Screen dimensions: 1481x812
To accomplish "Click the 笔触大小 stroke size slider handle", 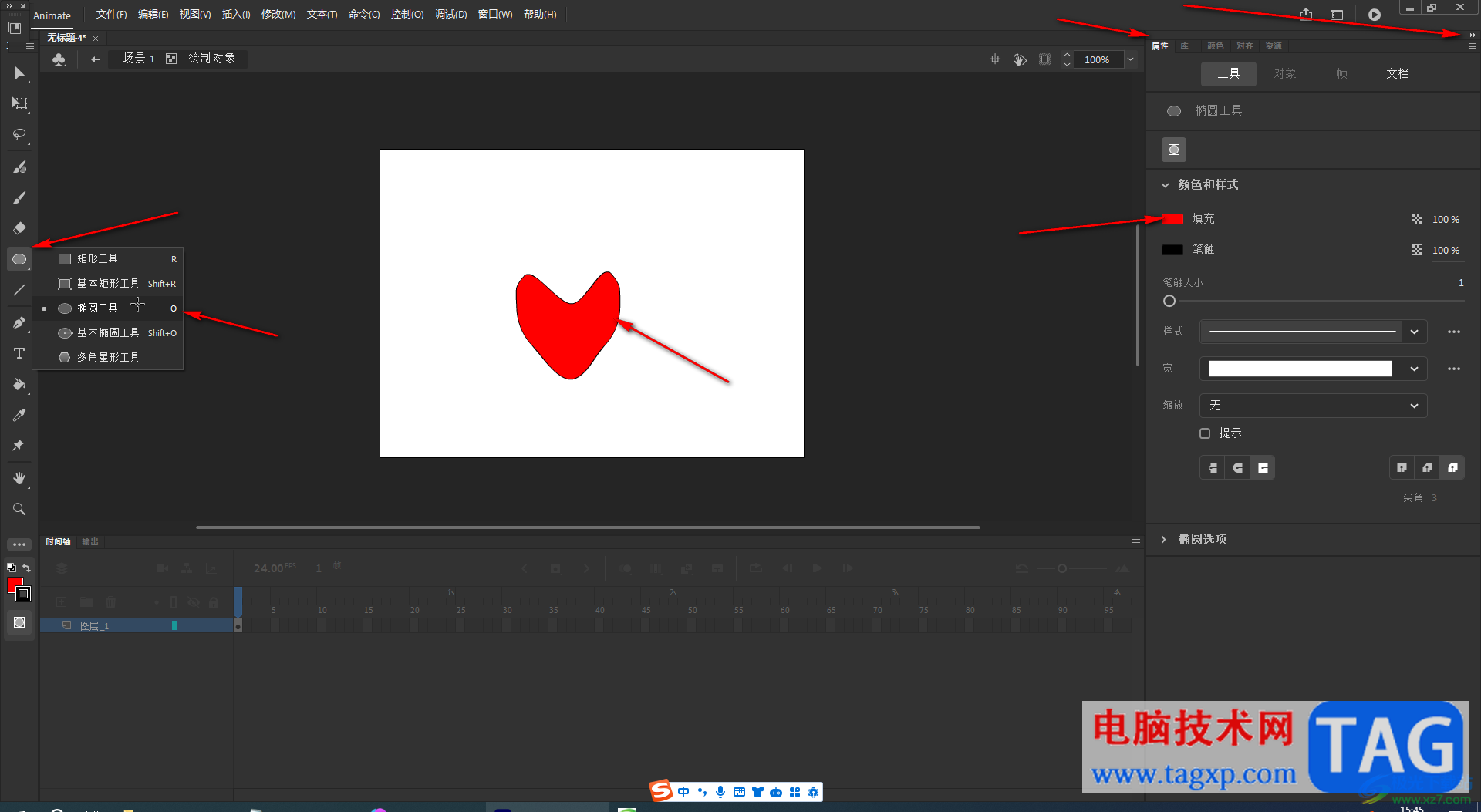I will point(1169,302).
